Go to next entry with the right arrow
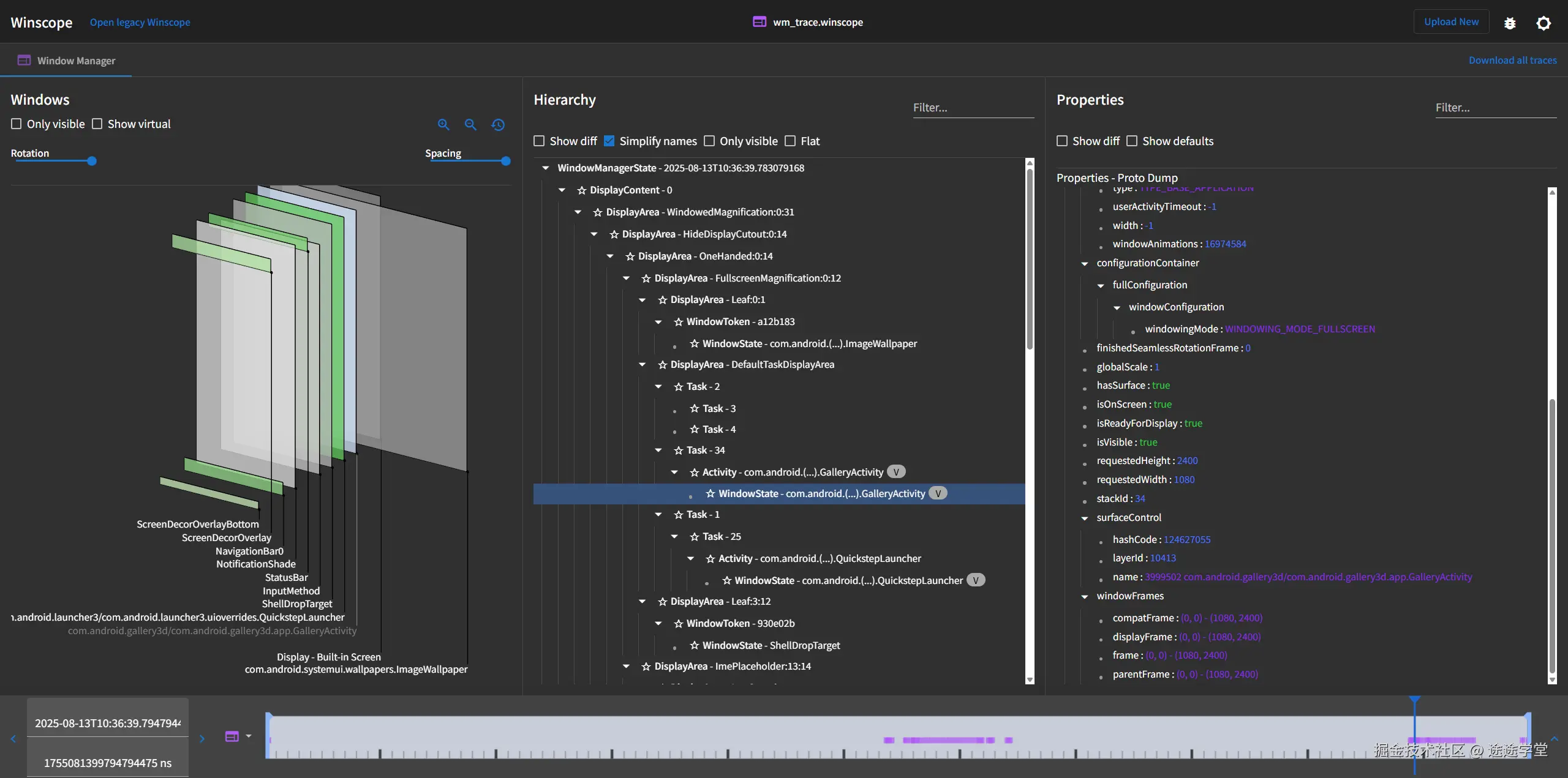Screen dimensions: 1568x778 click(202, 739)
